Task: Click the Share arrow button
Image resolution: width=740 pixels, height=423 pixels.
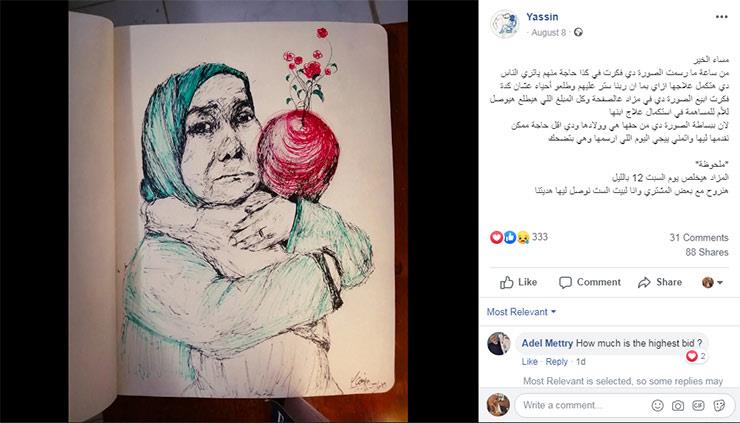Action: (x=660, y=282)
